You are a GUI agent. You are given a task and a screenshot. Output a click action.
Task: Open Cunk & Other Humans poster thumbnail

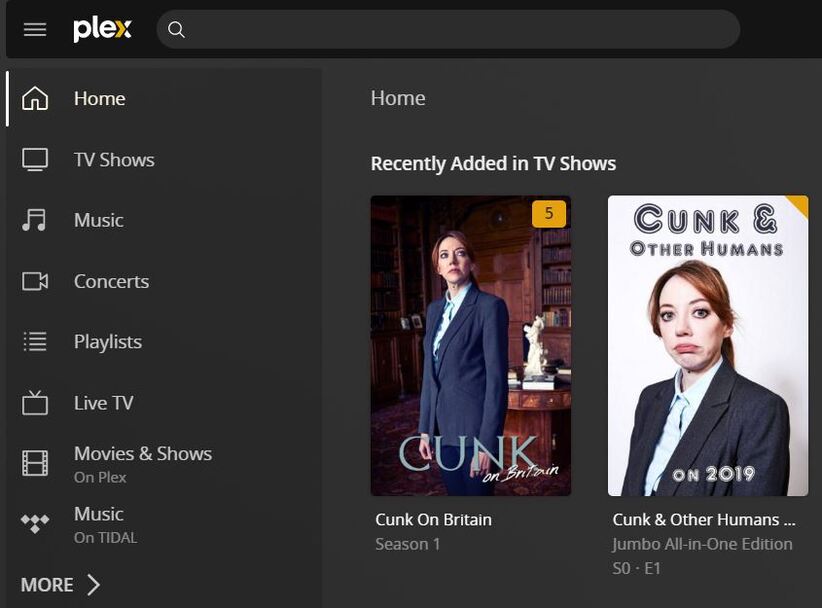click(x=708, y=345)
